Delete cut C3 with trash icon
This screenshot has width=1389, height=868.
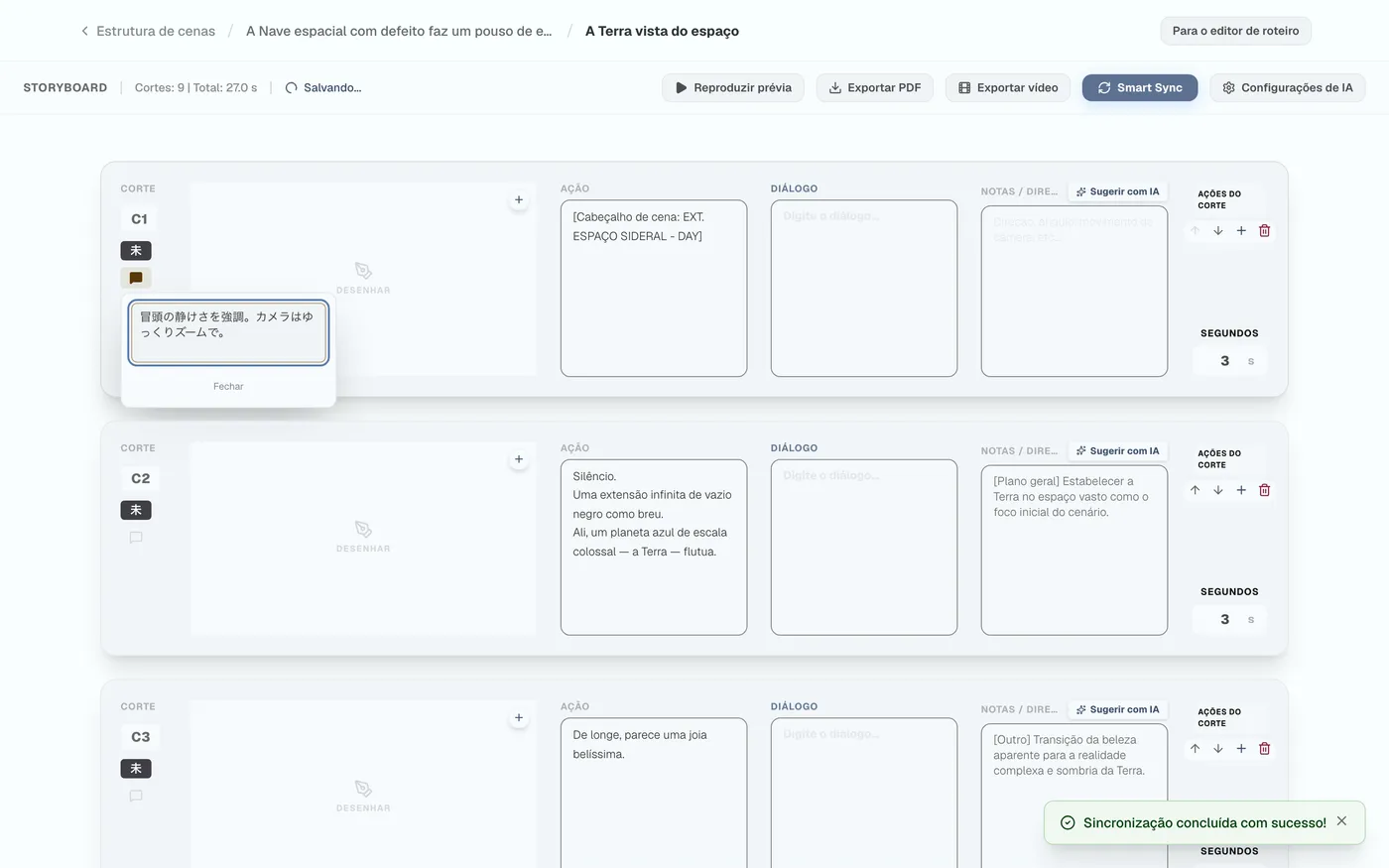point(1265,749)
